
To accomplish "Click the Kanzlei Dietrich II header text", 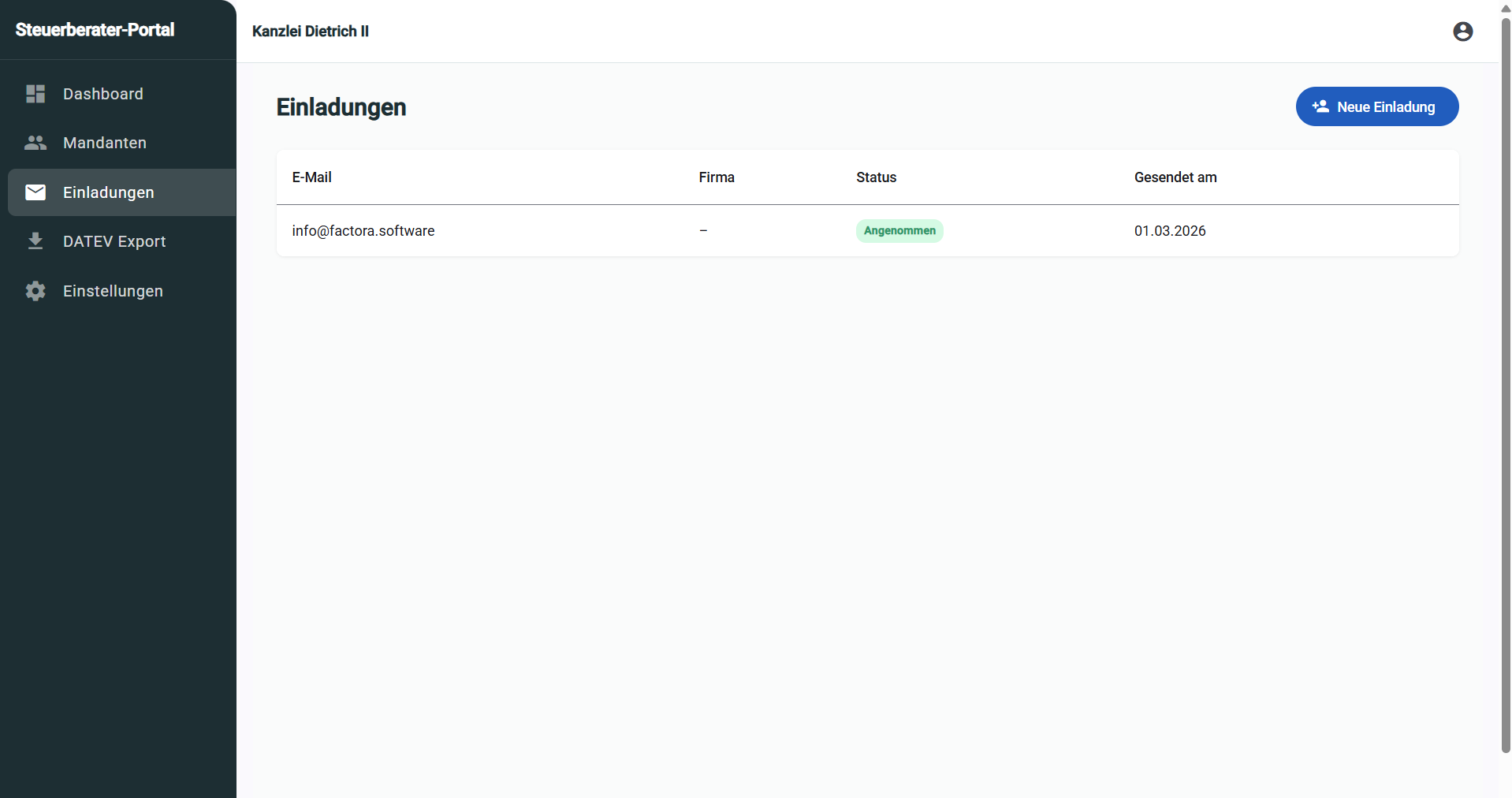I will [310, 32].
